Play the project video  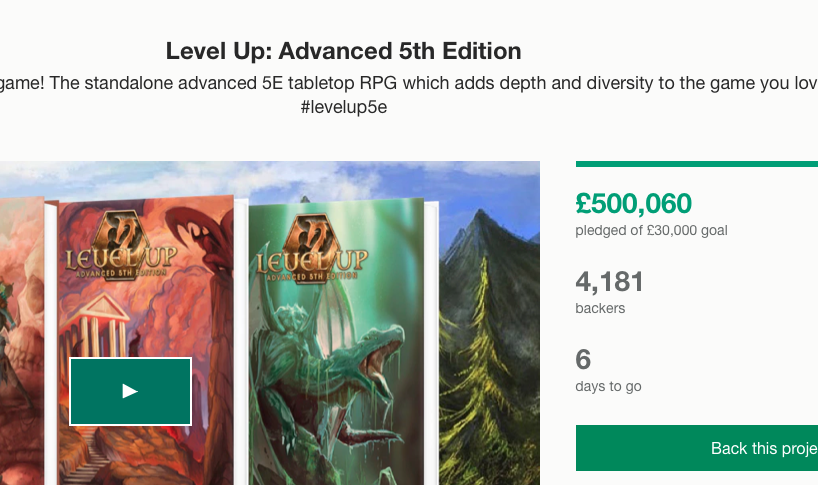130,391
